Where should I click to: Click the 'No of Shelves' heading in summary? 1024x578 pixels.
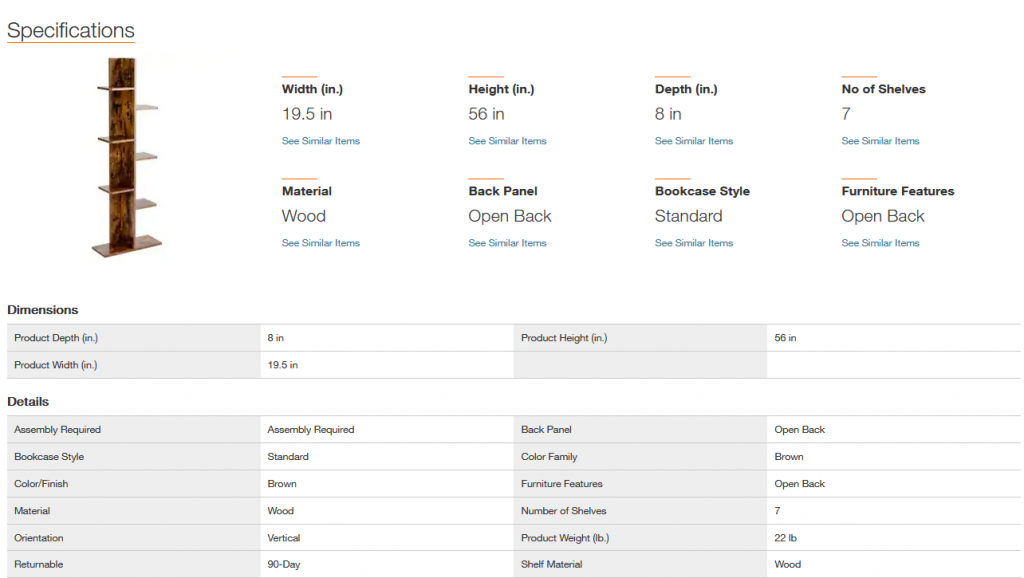click(x=884, y=89)
